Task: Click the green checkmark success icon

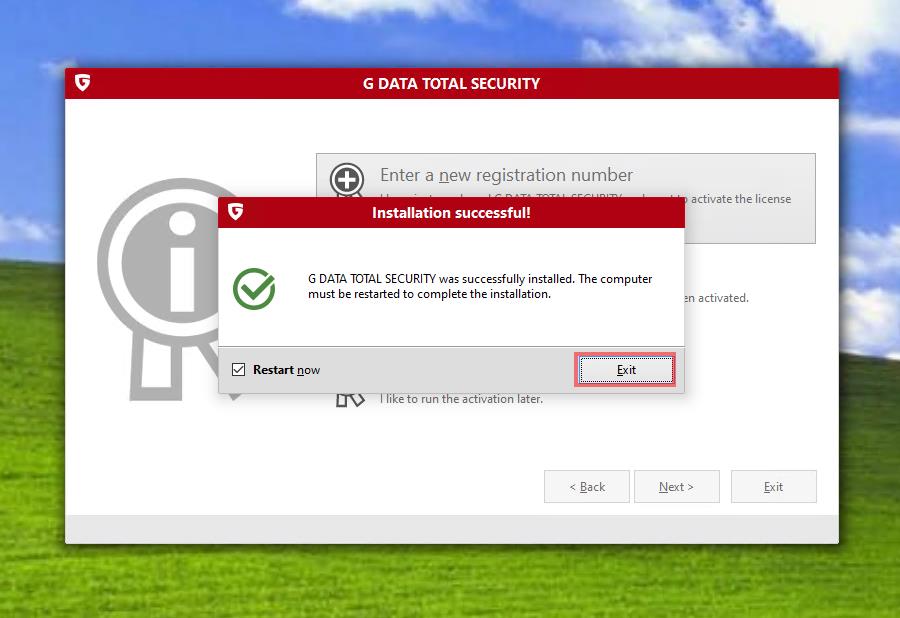Action: click(254, 289)
